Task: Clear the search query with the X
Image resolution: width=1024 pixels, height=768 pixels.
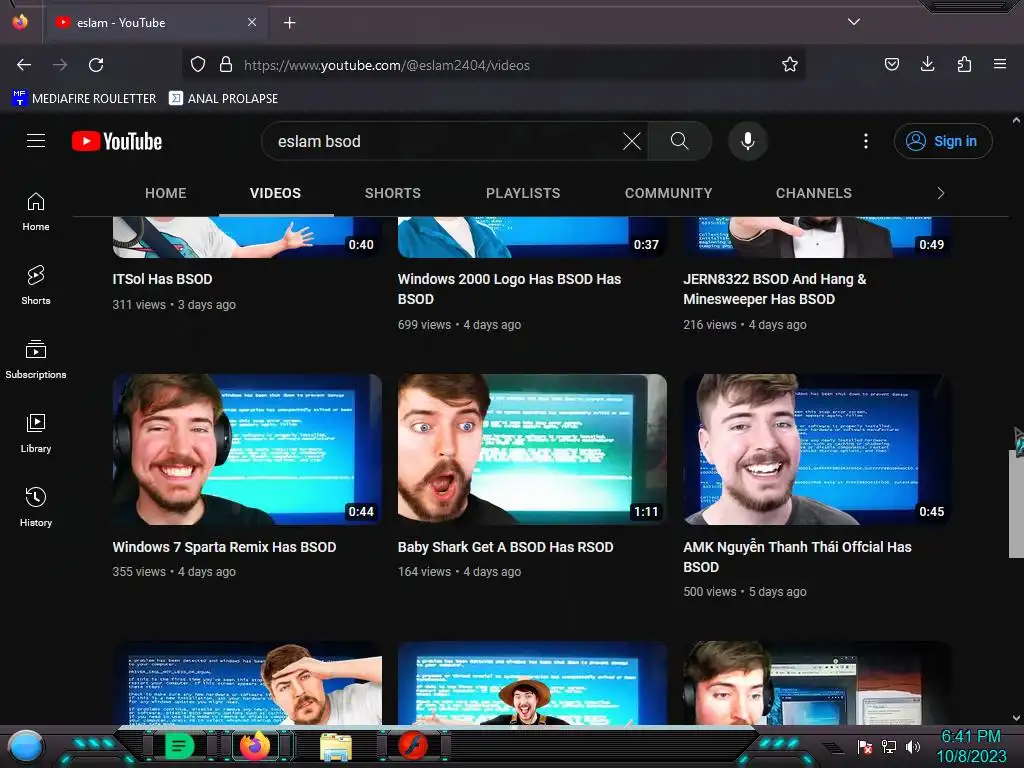Action: tap(632, 141)
